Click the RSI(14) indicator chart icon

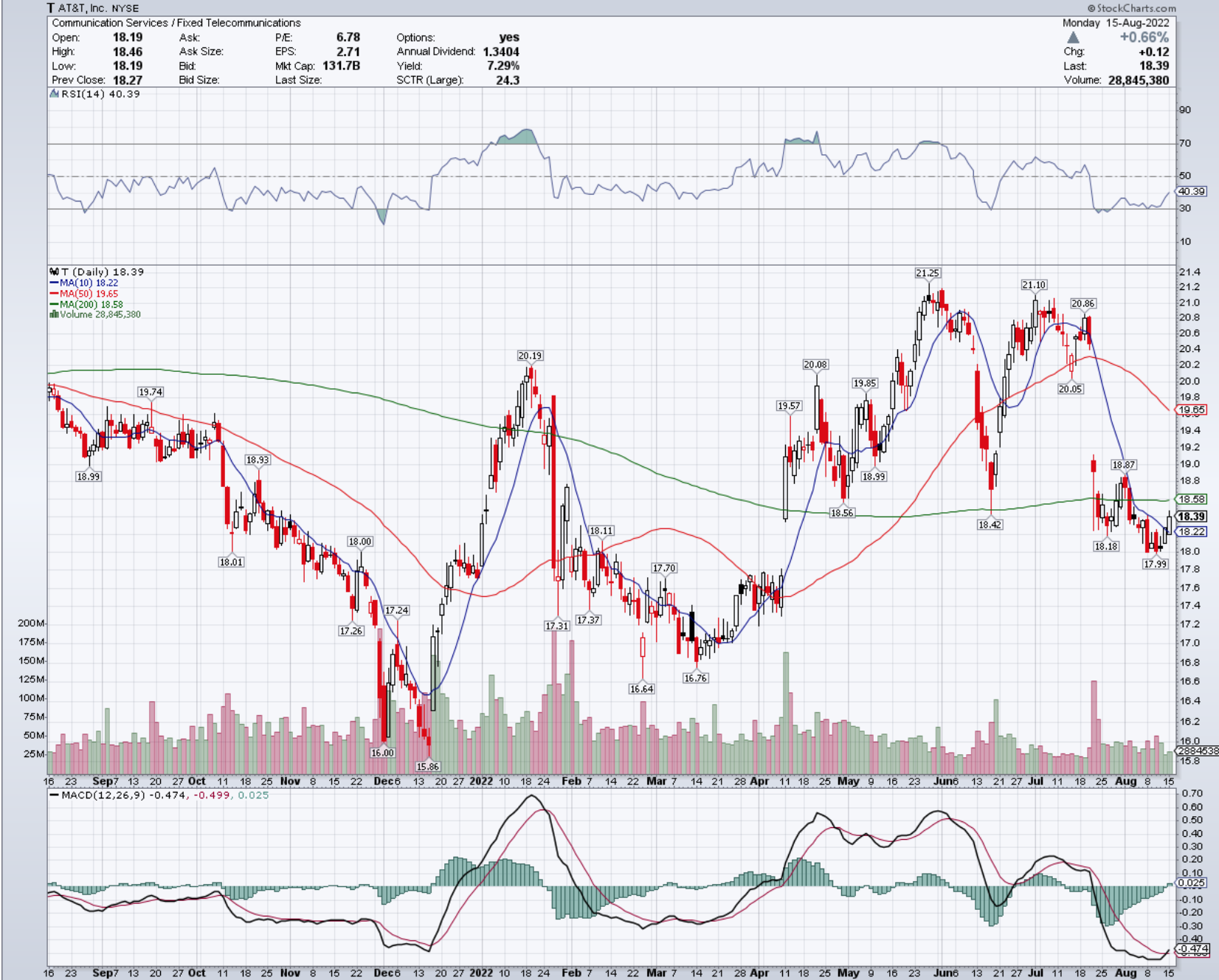tap(55, 94)
